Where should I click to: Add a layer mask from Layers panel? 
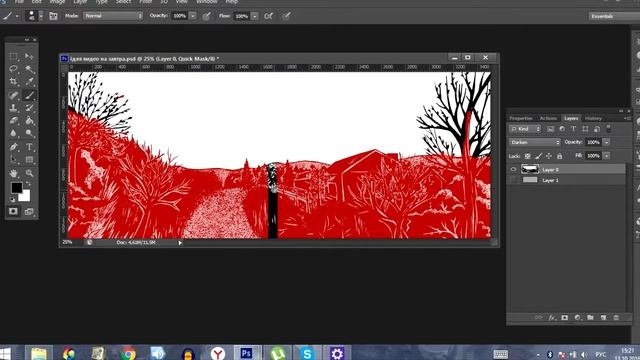pos(564,317)
